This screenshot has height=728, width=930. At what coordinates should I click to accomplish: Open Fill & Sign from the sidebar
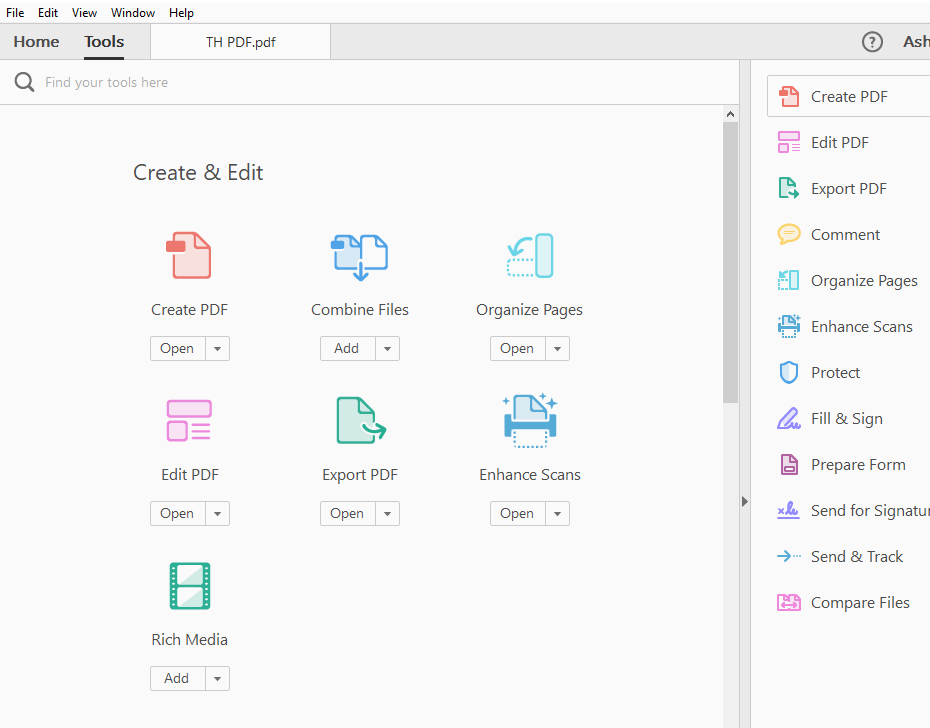(x=844, y=418)
